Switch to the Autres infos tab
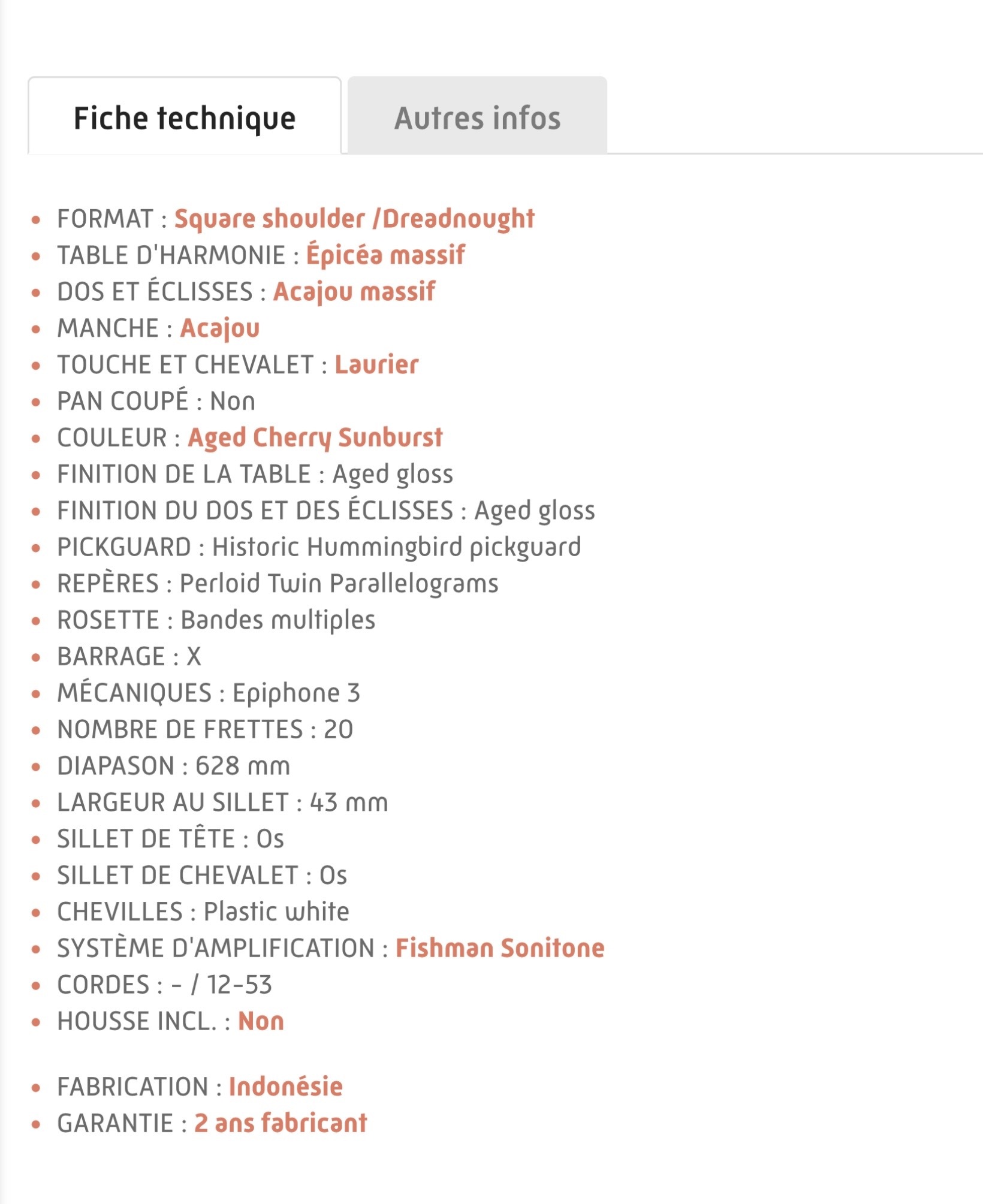The height and width of the screenshot is (1204, 983). [477, 115]
